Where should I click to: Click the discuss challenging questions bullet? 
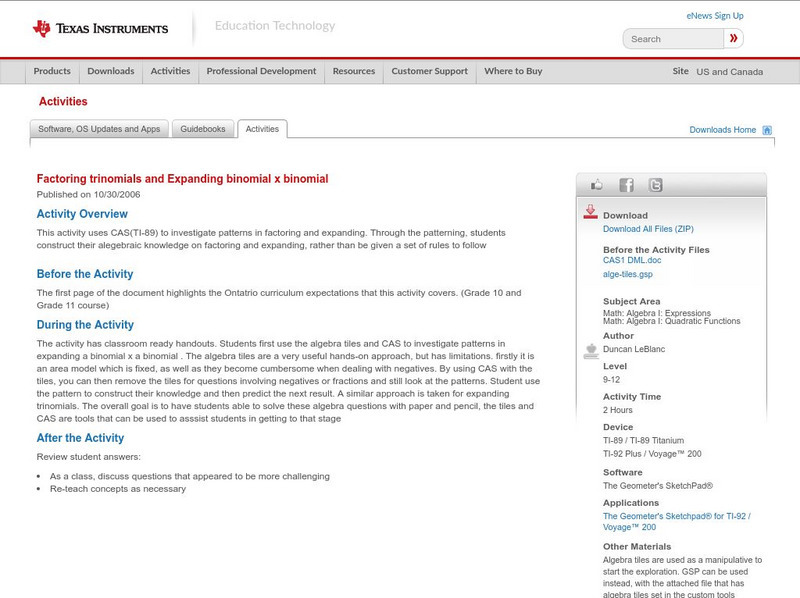point(190,477)
